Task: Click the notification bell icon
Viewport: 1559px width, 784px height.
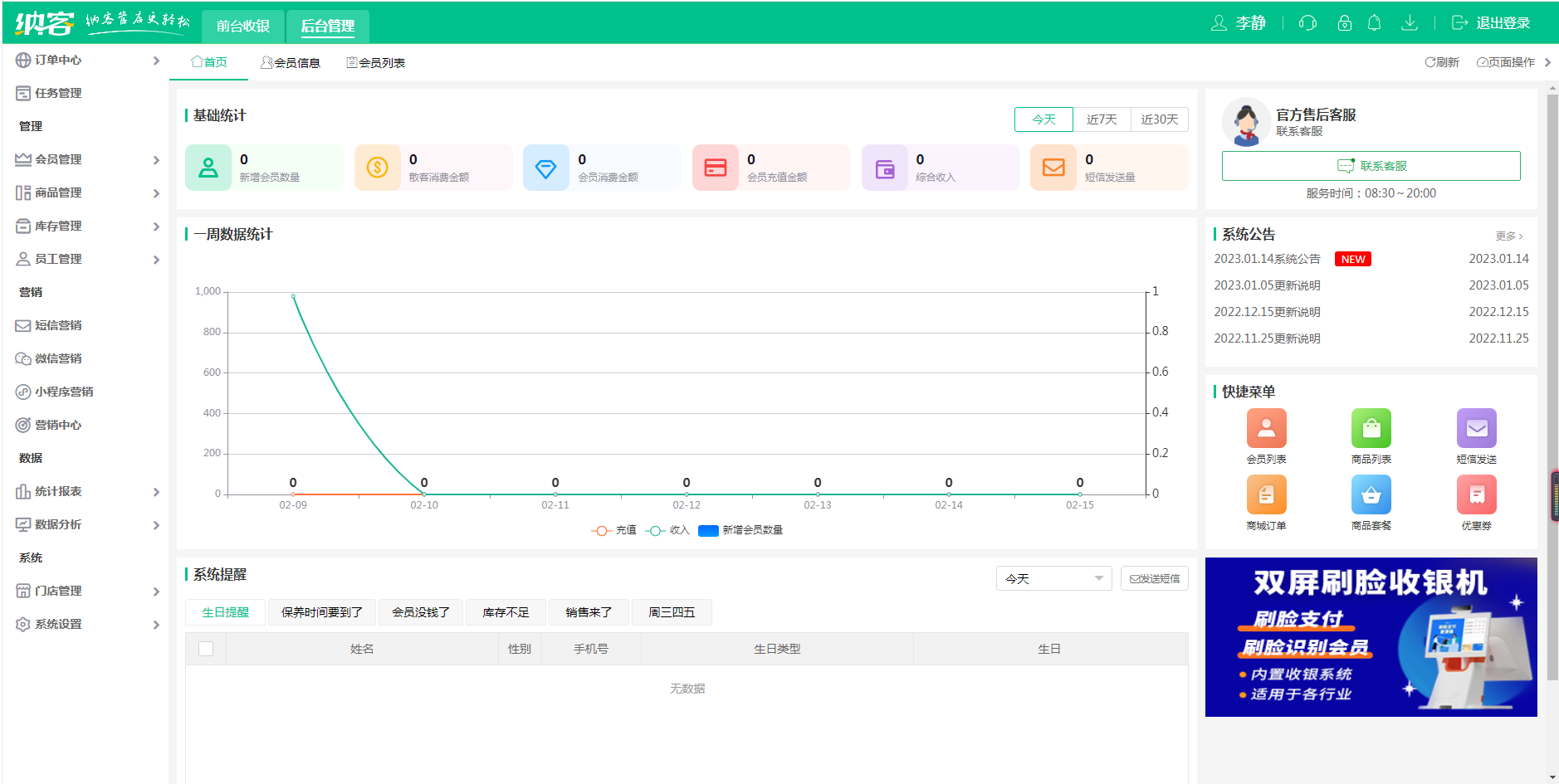Action: [1374, 22]
